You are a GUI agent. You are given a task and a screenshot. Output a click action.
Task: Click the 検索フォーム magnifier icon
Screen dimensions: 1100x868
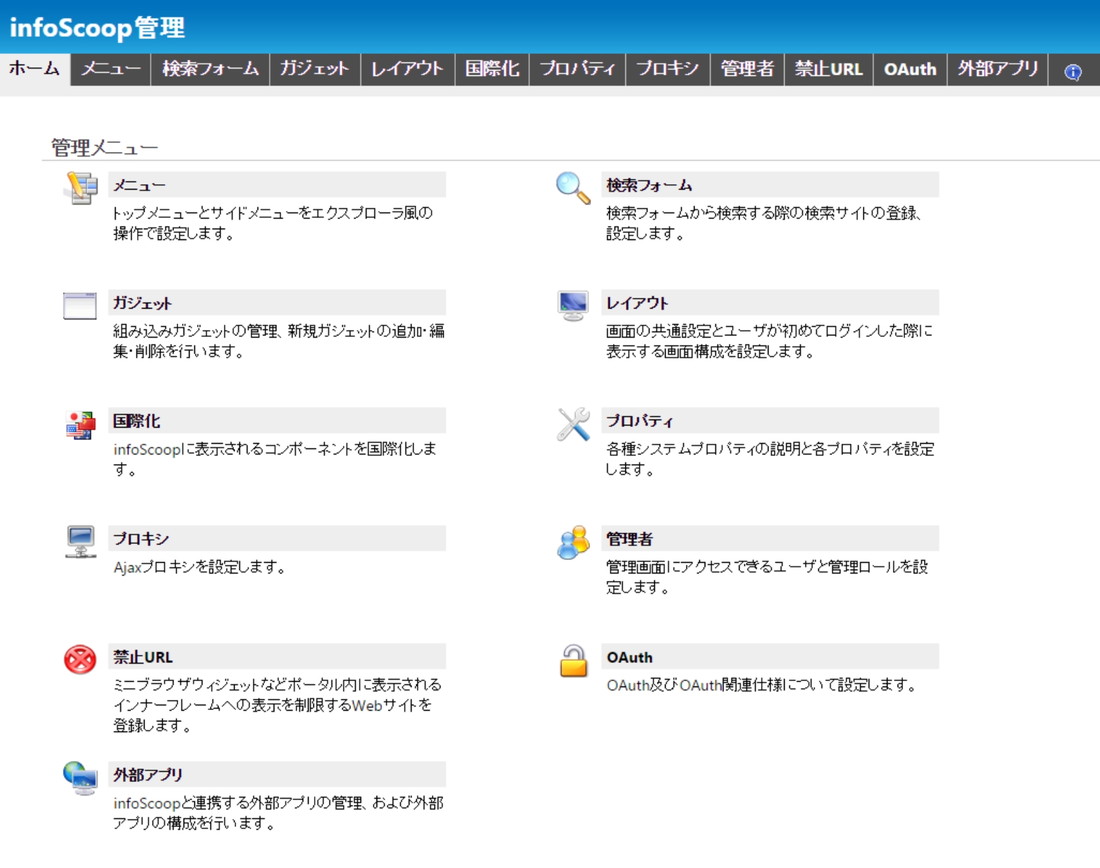573,188
